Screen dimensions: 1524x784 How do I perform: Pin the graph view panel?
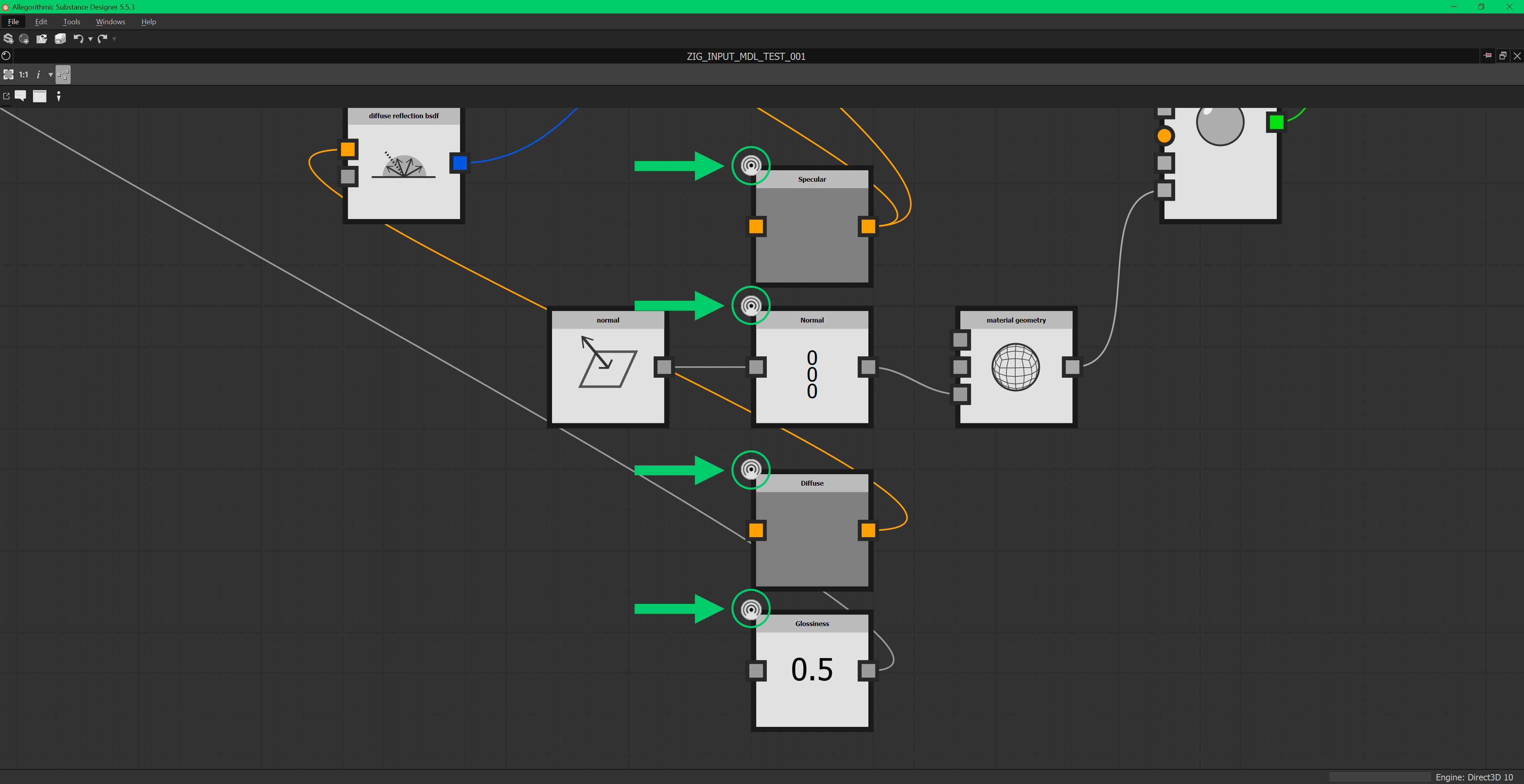click(x=1488, y=56)
